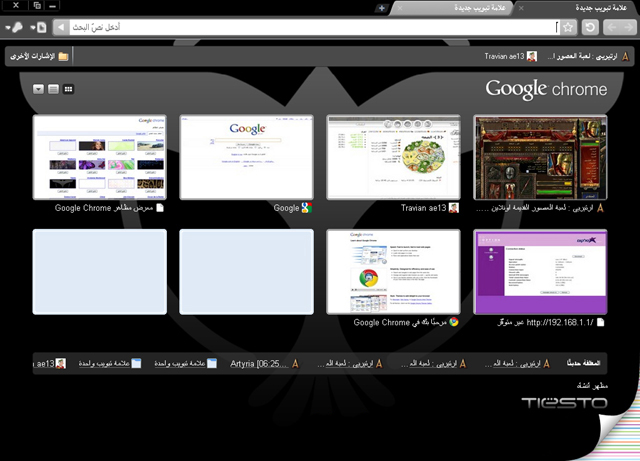The height and width of the screenshot is (461, 640).
Task: Close the active new tab
Action: [521, 8]
